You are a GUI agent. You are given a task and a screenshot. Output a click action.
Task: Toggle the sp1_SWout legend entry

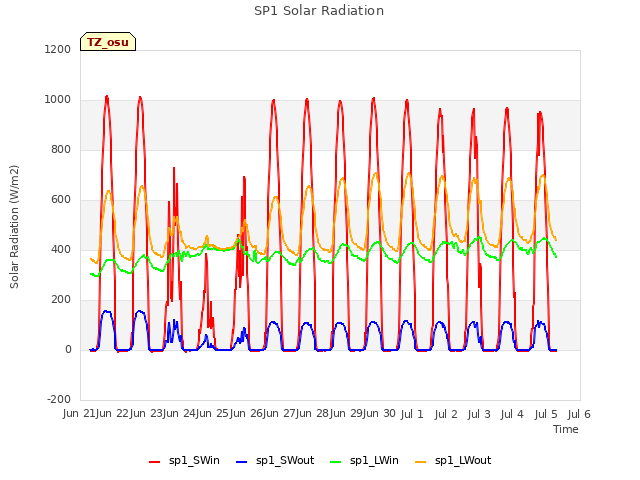click(x=275, y=461)
